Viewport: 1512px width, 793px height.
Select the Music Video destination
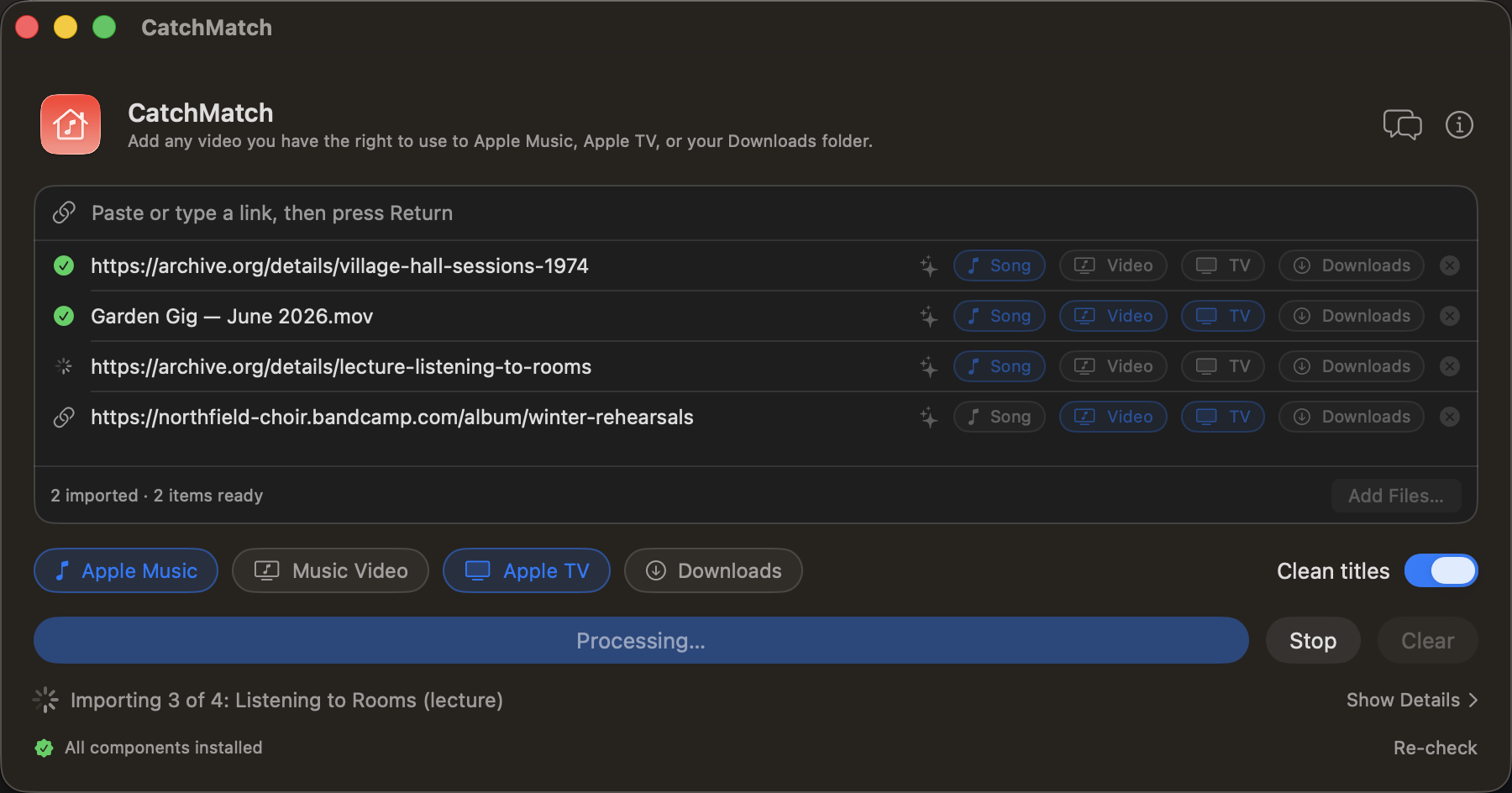[x=330, y=570]
